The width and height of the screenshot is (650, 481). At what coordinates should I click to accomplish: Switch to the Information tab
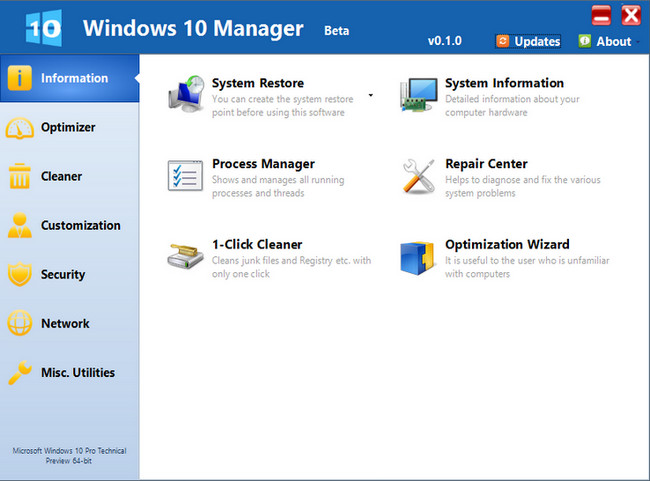[x=70, y=78]
